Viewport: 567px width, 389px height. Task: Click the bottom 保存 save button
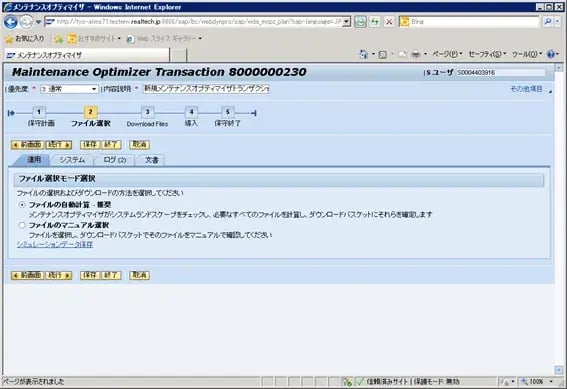90,275
